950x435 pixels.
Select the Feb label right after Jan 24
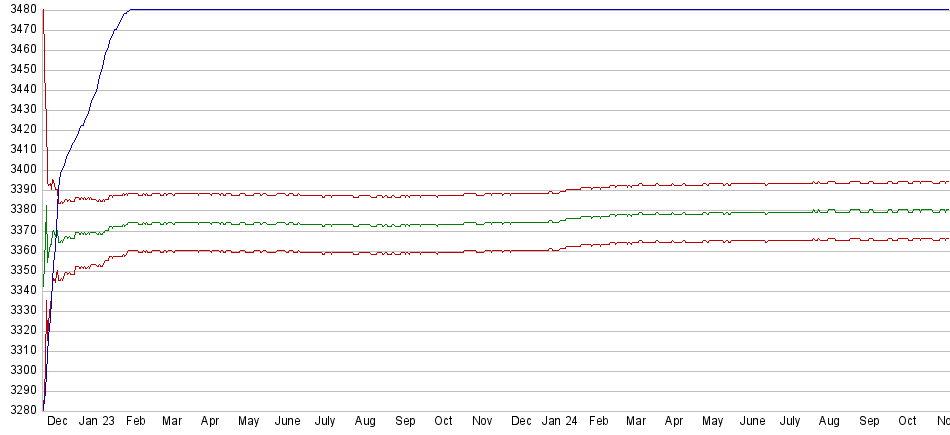click(598, 422)
